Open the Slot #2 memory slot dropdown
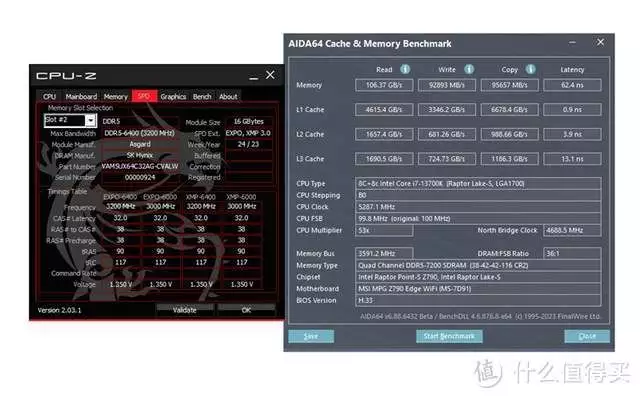640x398 pixels. [x=91, y=120]
